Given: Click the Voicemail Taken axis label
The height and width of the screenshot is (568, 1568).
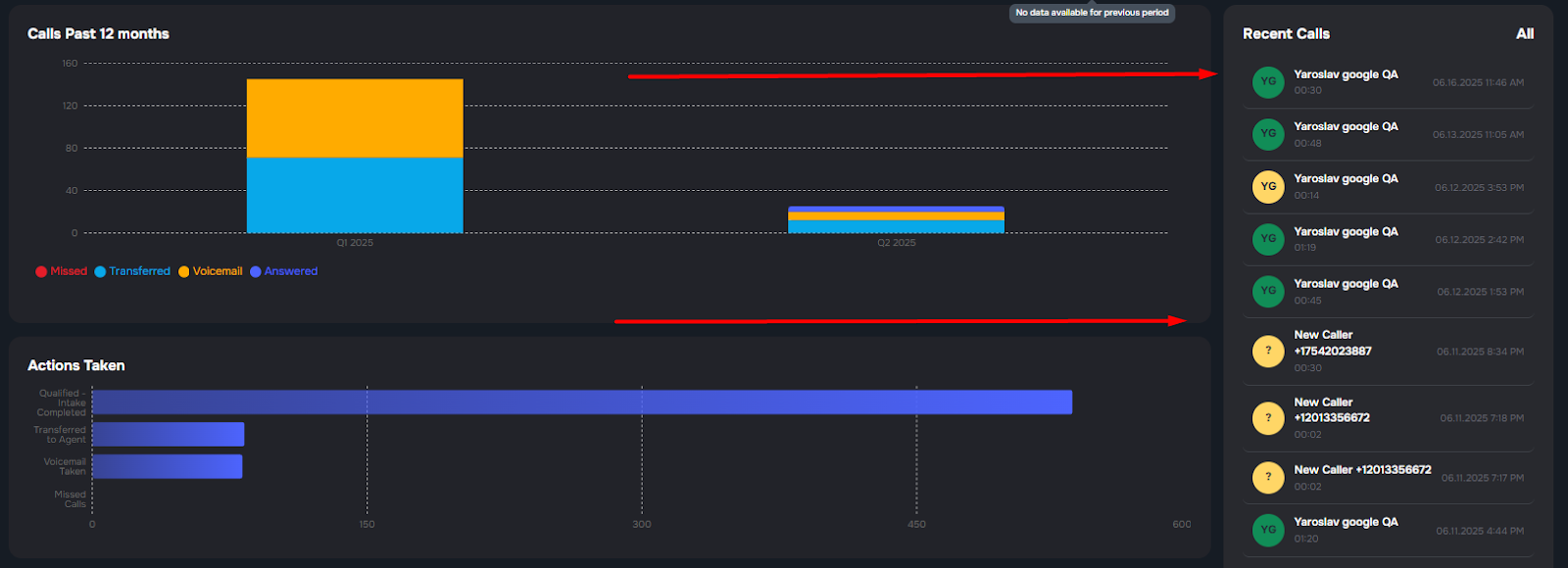Looking at the screenshot, I should [x=65, y=466].
